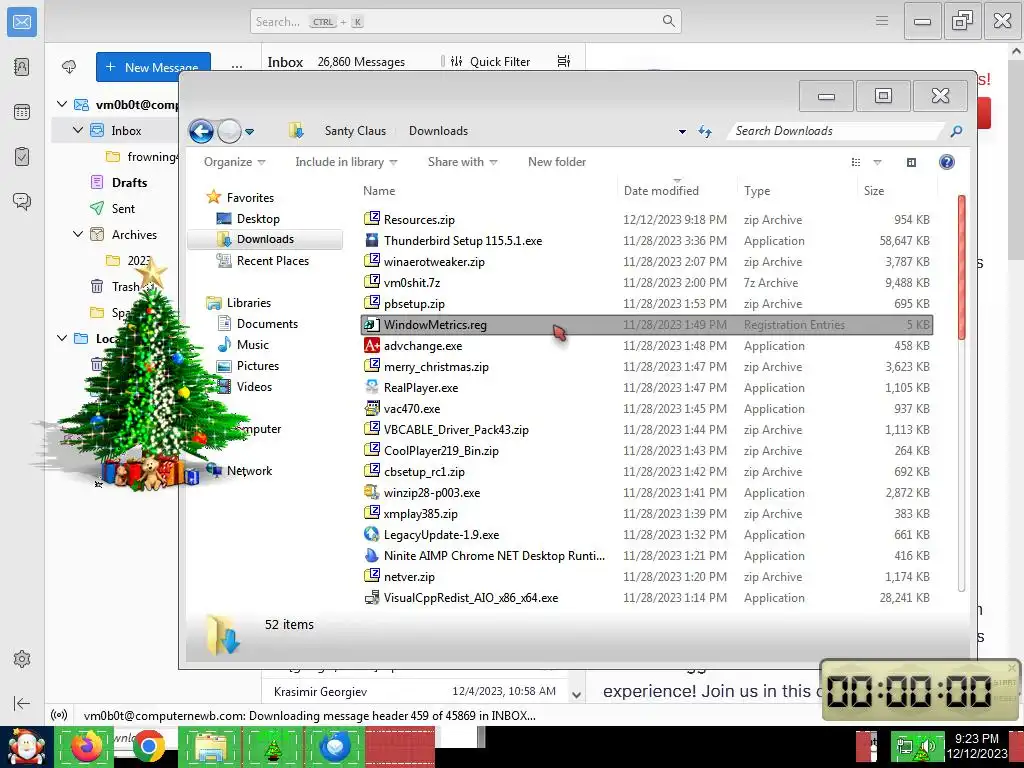Viewport: 1024px width, 768px height.
Task: Open Thunderbird app menu hamburger
Action: pos(882,21)
